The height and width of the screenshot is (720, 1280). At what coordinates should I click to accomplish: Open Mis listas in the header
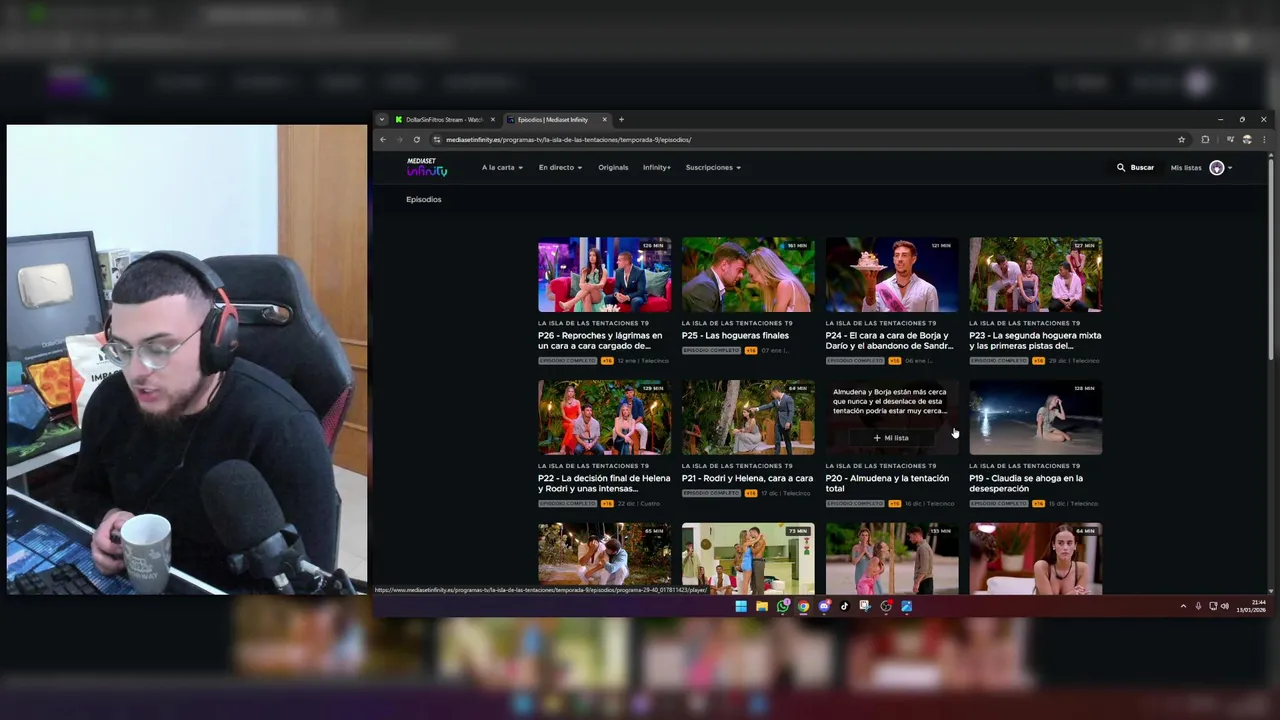1186,168
